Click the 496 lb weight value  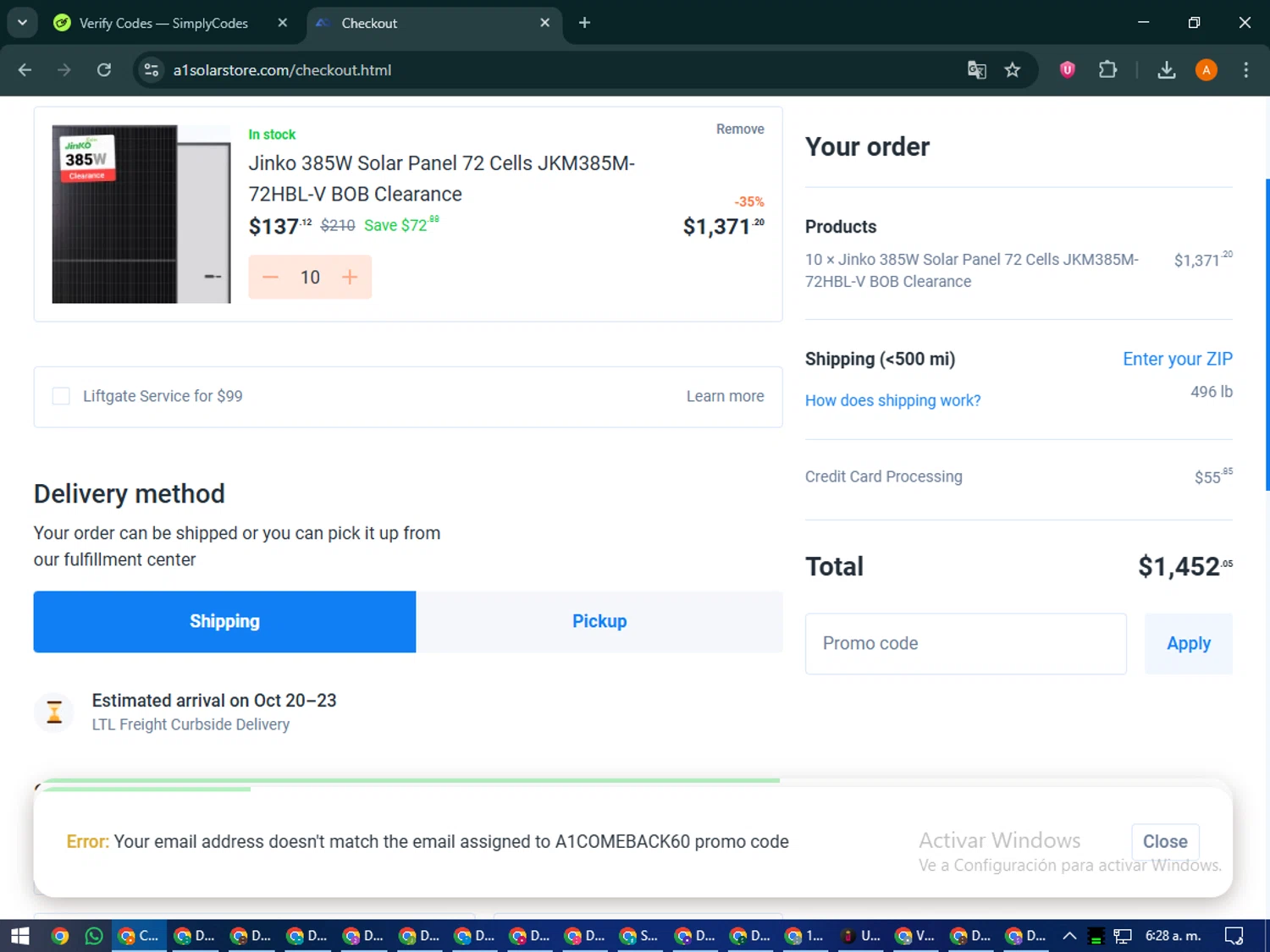(x=1212, y=392)
